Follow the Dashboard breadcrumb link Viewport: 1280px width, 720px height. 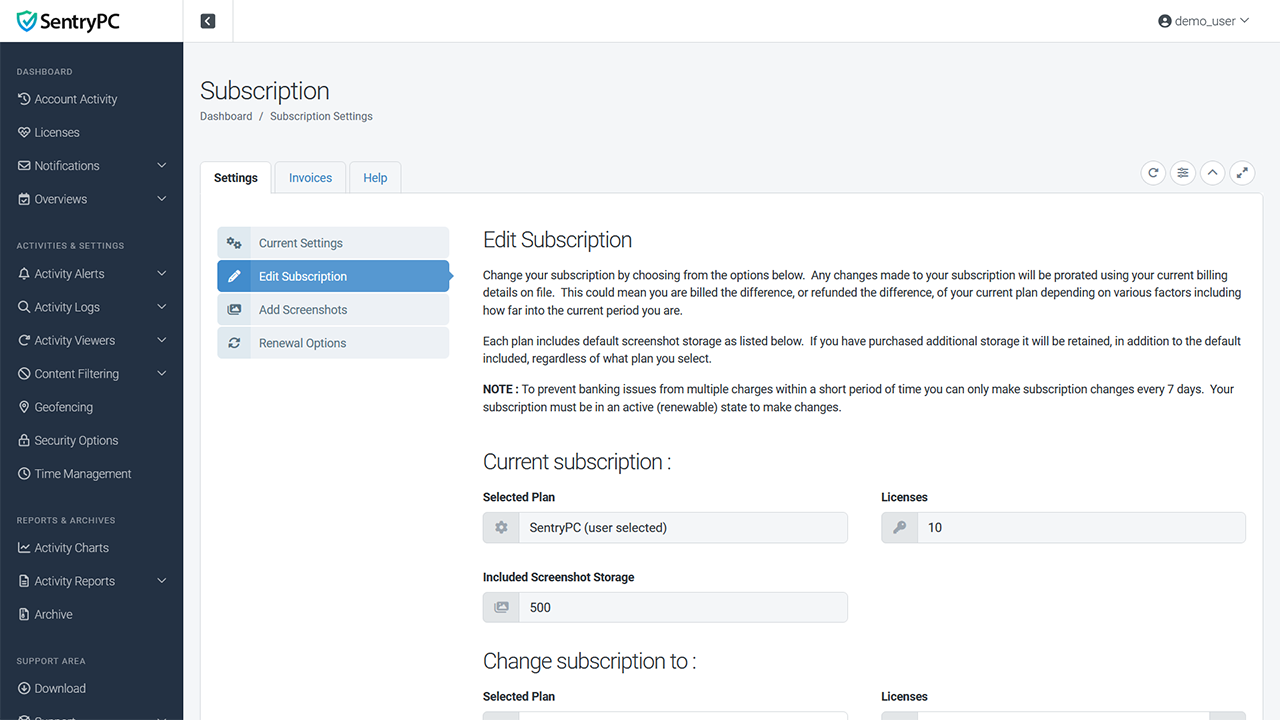[226, 116]
